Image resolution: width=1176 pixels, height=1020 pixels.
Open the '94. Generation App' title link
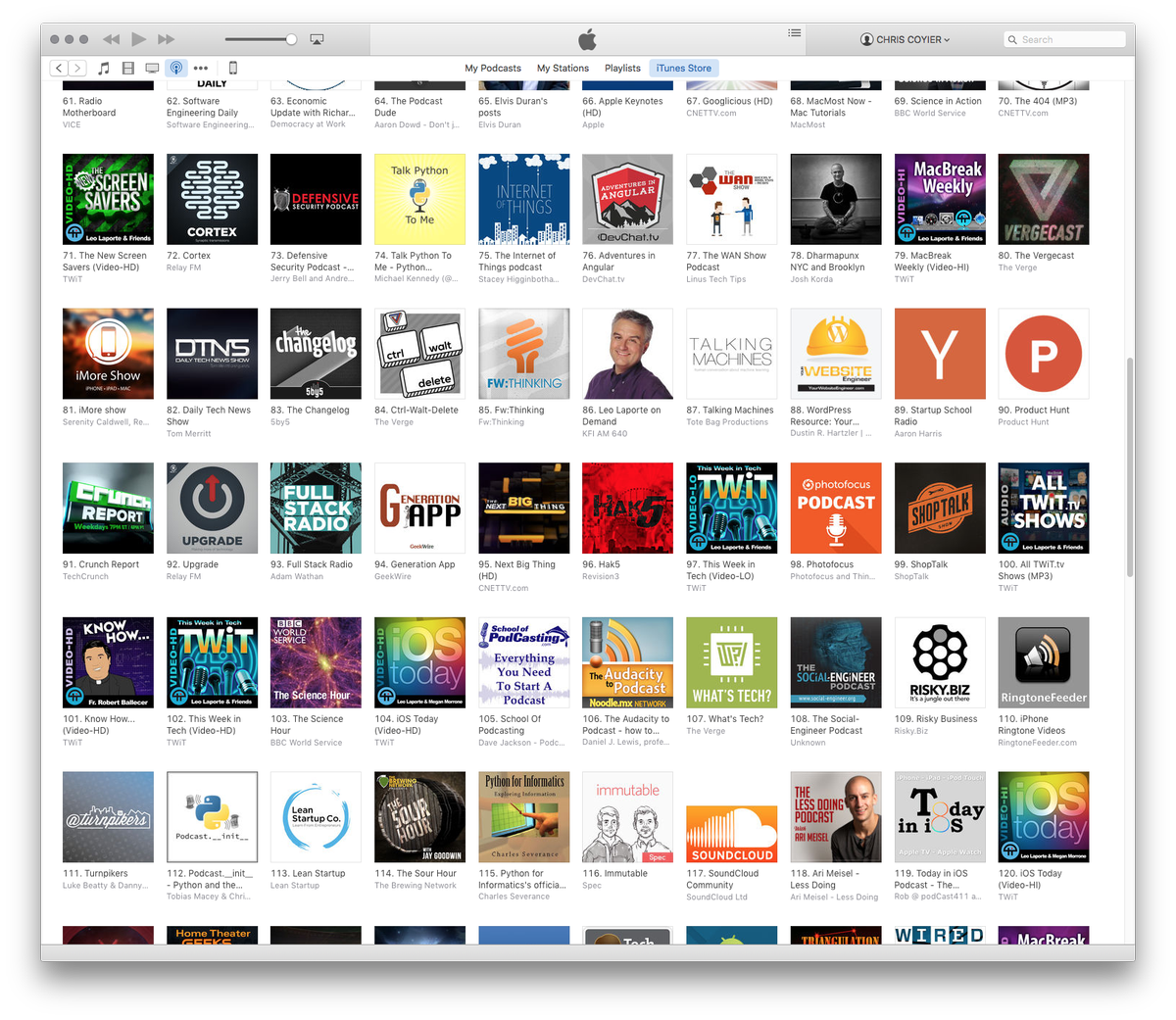point(415,565)
